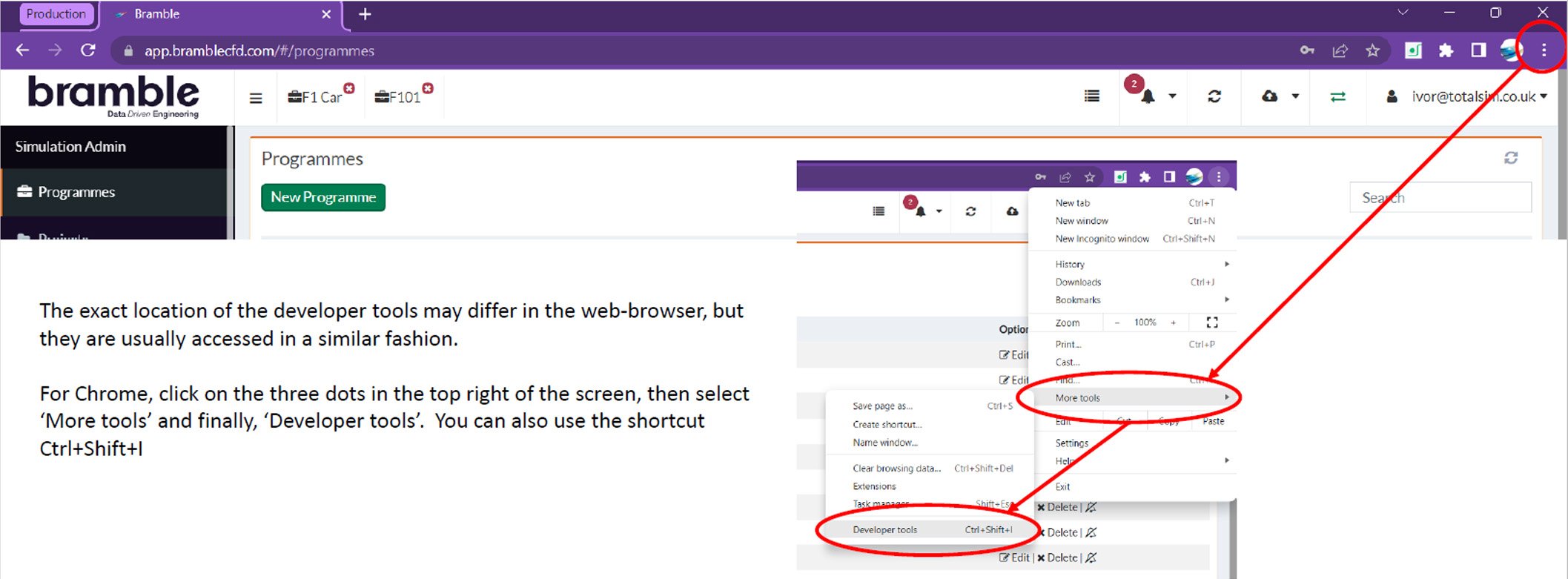Click the sync refresh icon in main Bramble header
1568x579 pixels.
tap(1214, 96)
